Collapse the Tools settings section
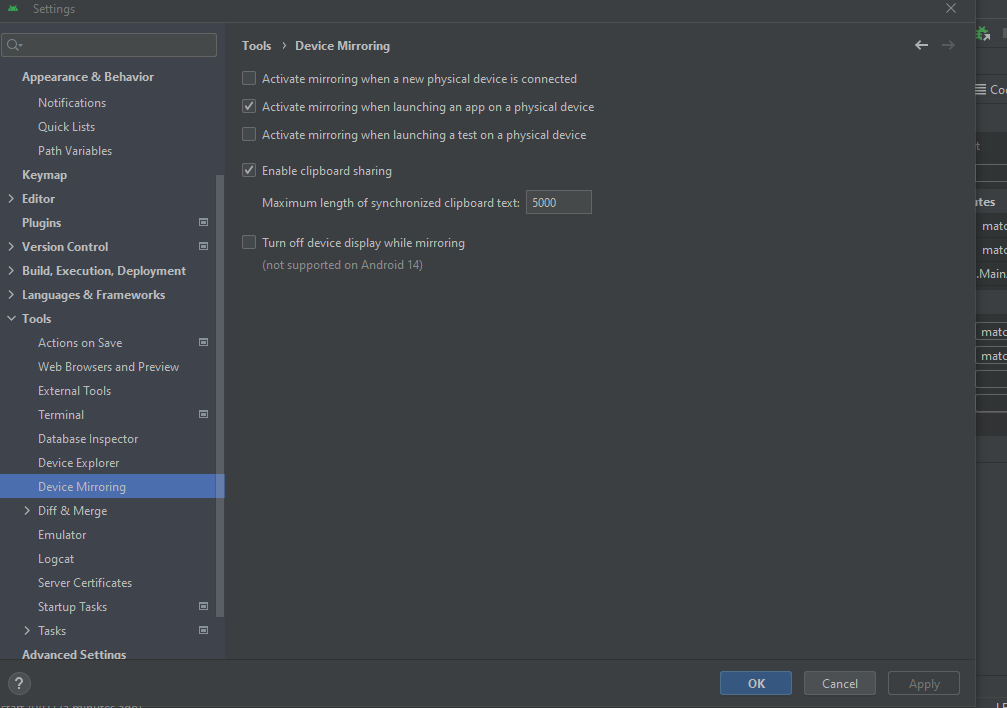Viewport: 1007px width, 708px height. 11,319
